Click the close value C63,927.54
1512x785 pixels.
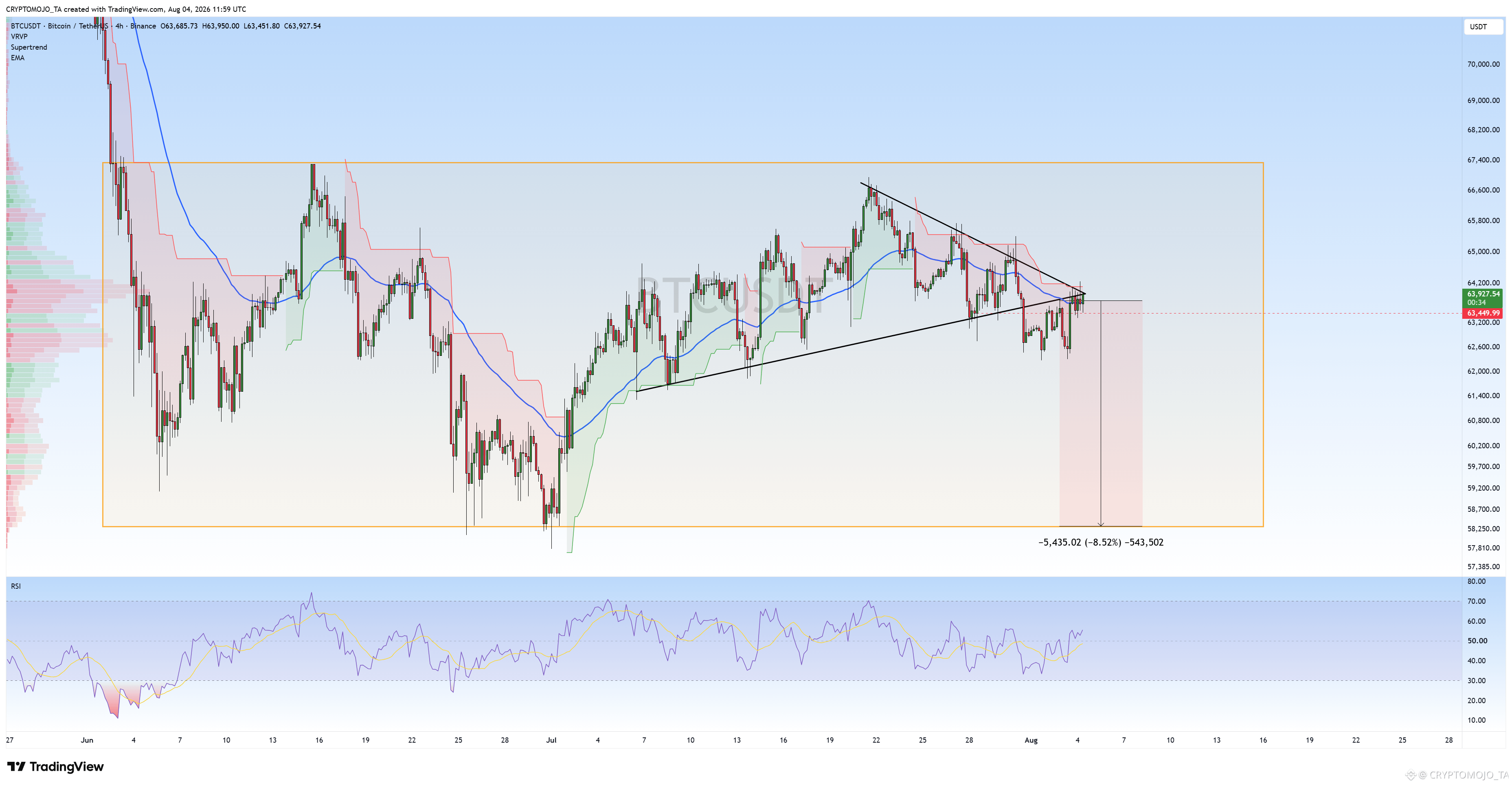click(302, 26)
